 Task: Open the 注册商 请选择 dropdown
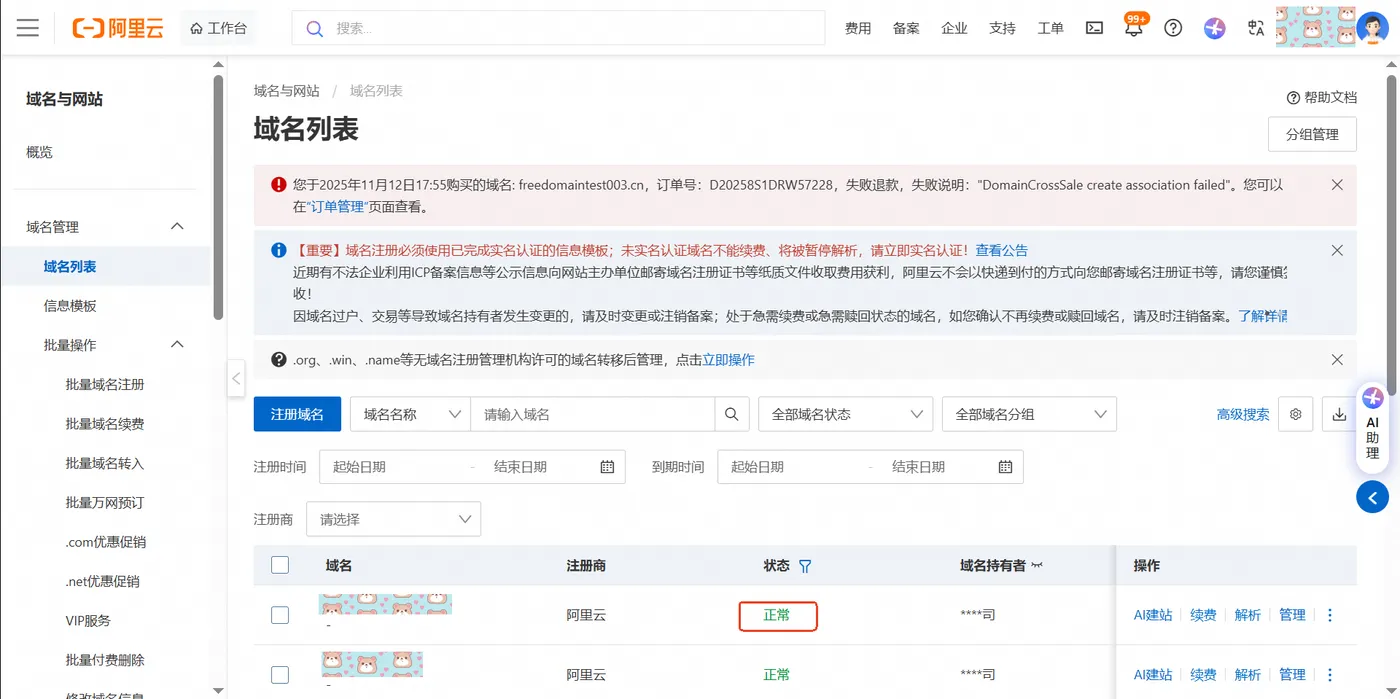click(x=393, y=518)
